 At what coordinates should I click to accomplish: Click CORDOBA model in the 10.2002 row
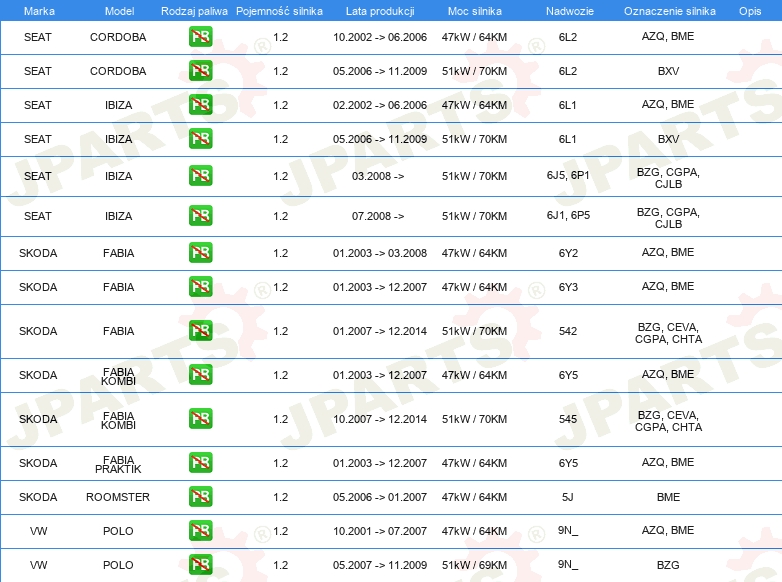click(118, 37)
